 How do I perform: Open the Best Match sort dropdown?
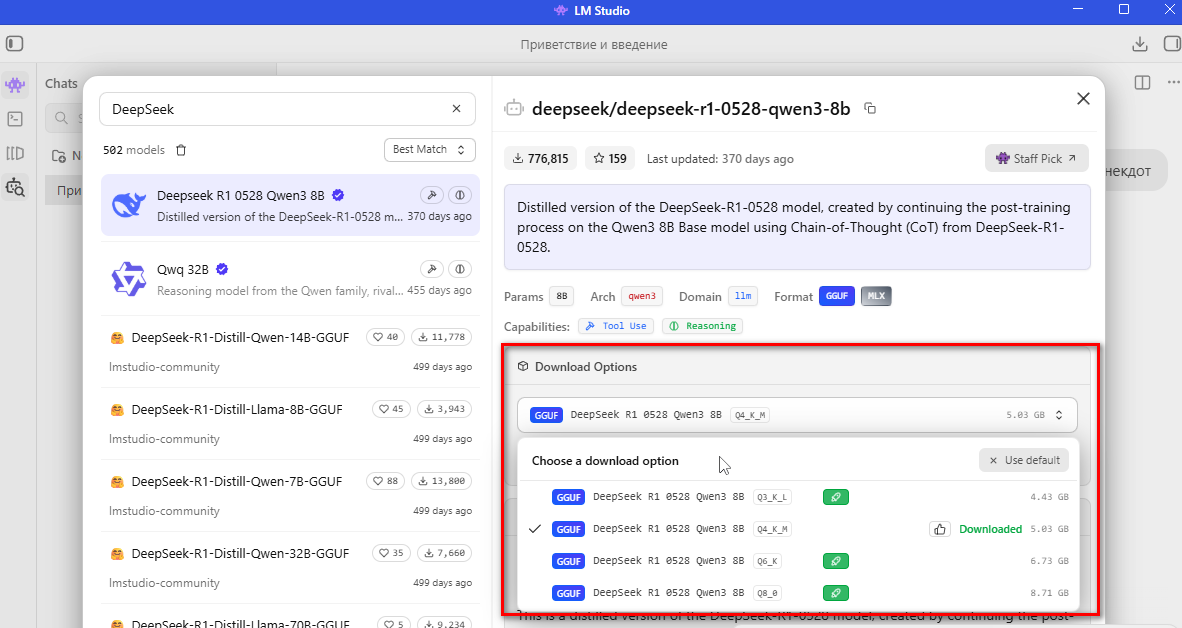430,149
